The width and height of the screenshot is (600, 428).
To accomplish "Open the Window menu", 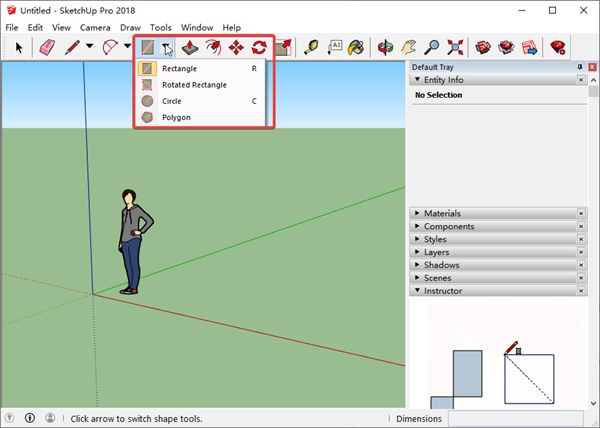I will coord(197,28).
